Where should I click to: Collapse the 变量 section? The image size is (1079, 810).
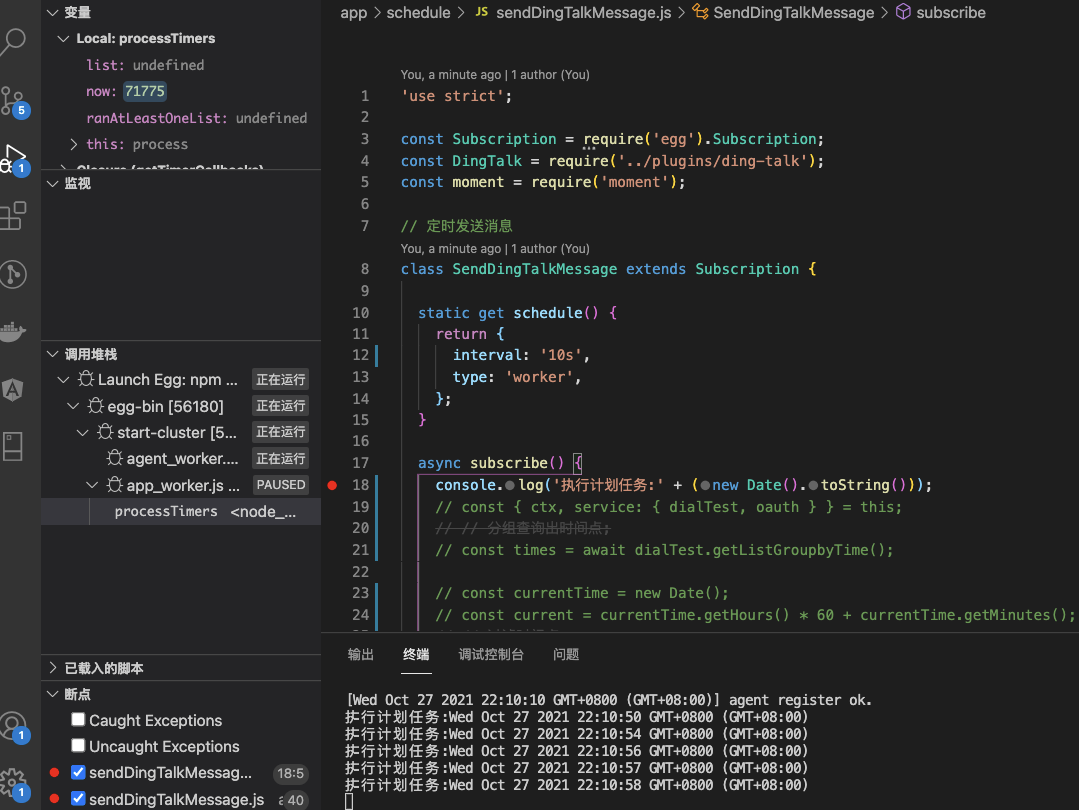click(x=53, y=12)
